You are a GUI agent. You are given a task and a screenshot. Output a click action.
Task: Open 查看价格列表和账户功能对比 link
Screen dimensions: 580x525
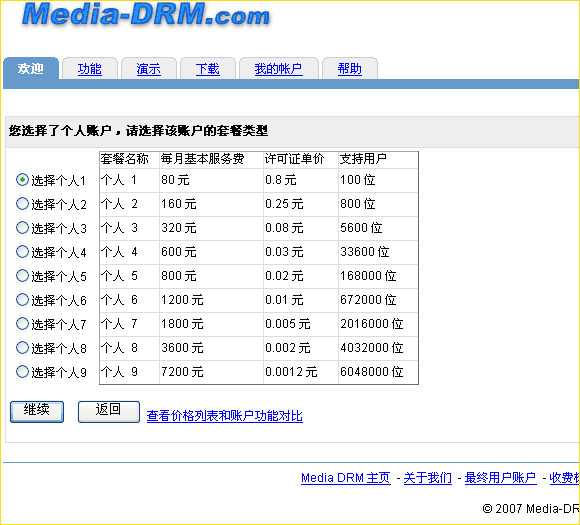pyautogui.click(x=225, y=416)
